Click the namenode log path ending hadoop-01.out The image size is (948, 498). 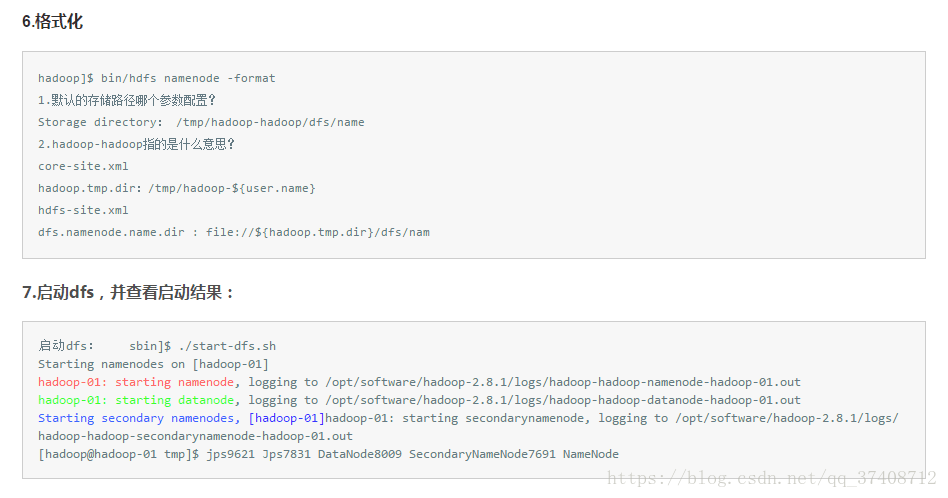tap(563, 382)
